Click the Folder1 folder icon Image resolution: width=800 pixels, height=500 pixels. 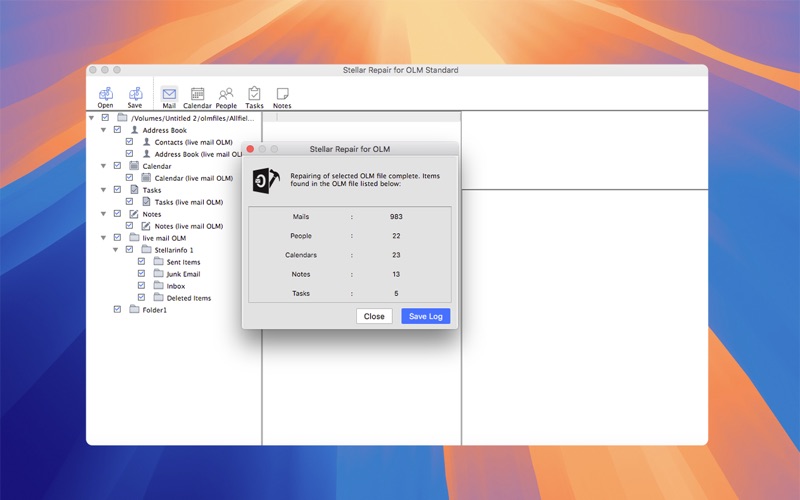coord(134,309)
